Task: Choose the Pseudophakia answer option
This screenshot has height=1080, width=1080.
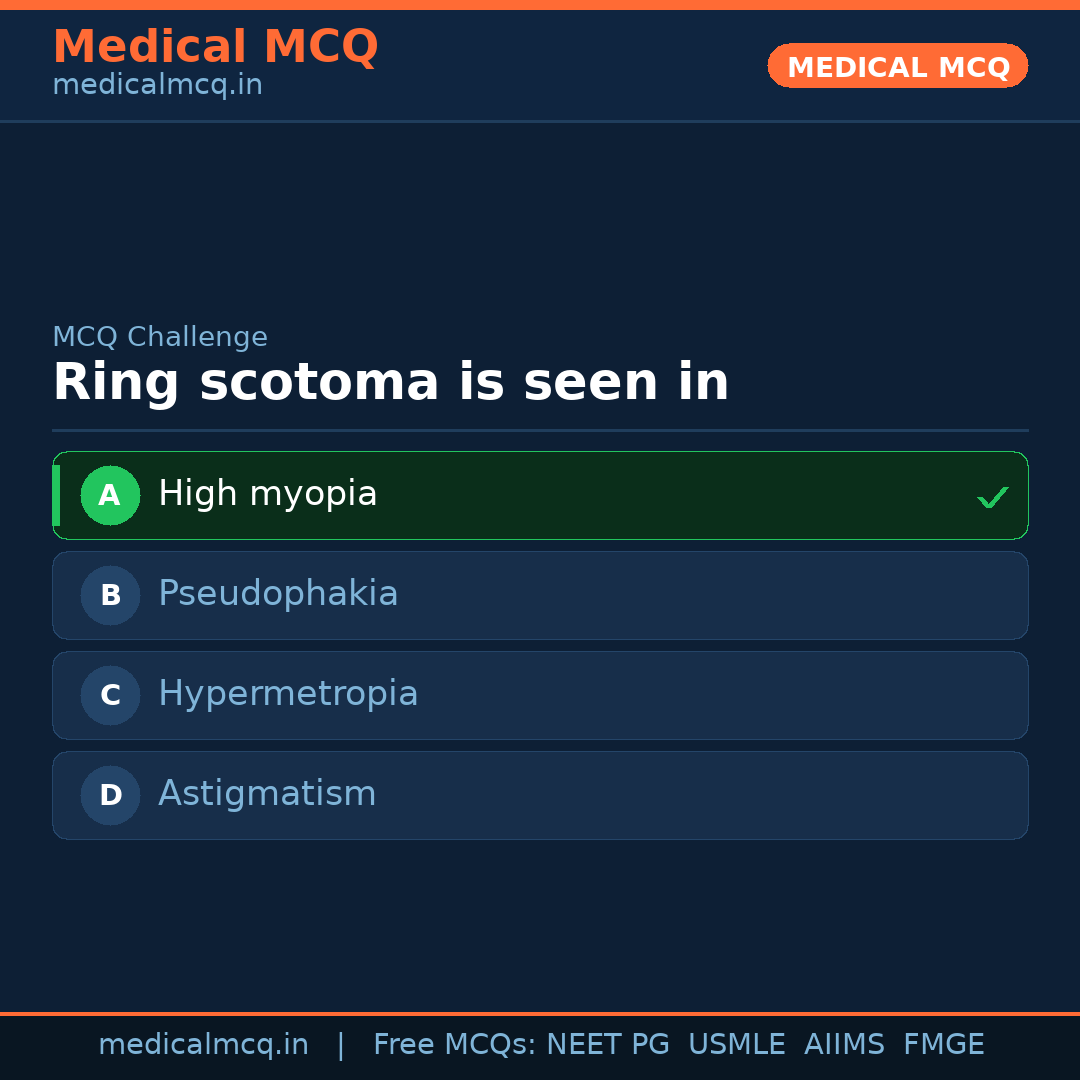Action: 278,594
